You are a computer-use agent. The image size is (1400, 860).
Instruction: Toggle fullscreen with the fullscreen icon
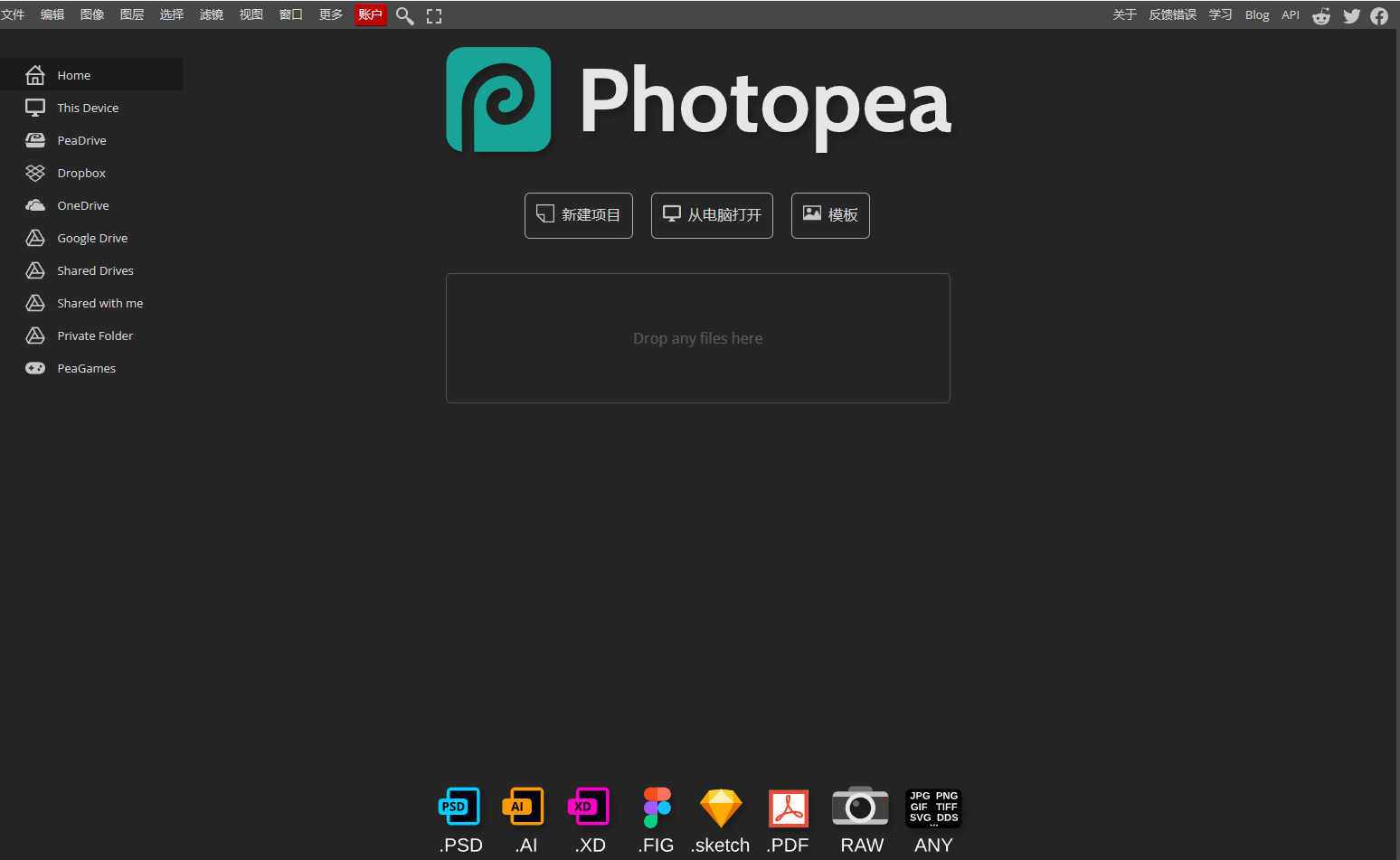coord(434,14)
